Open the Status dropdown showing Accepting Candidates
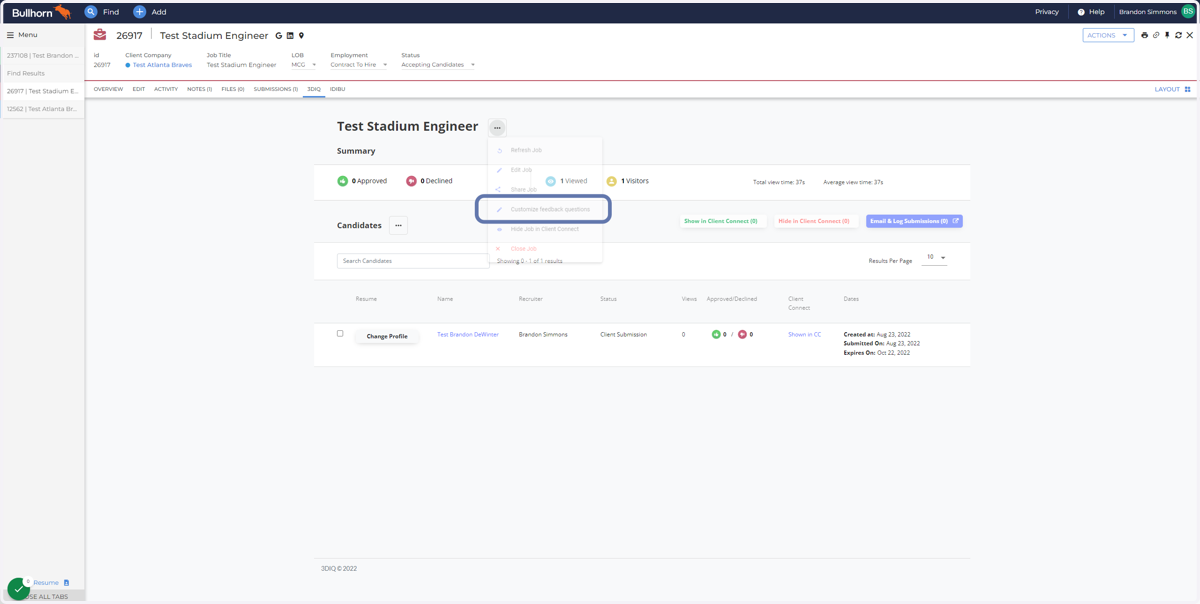Screen dimensions: 1200x604 (x=438, y=65)
